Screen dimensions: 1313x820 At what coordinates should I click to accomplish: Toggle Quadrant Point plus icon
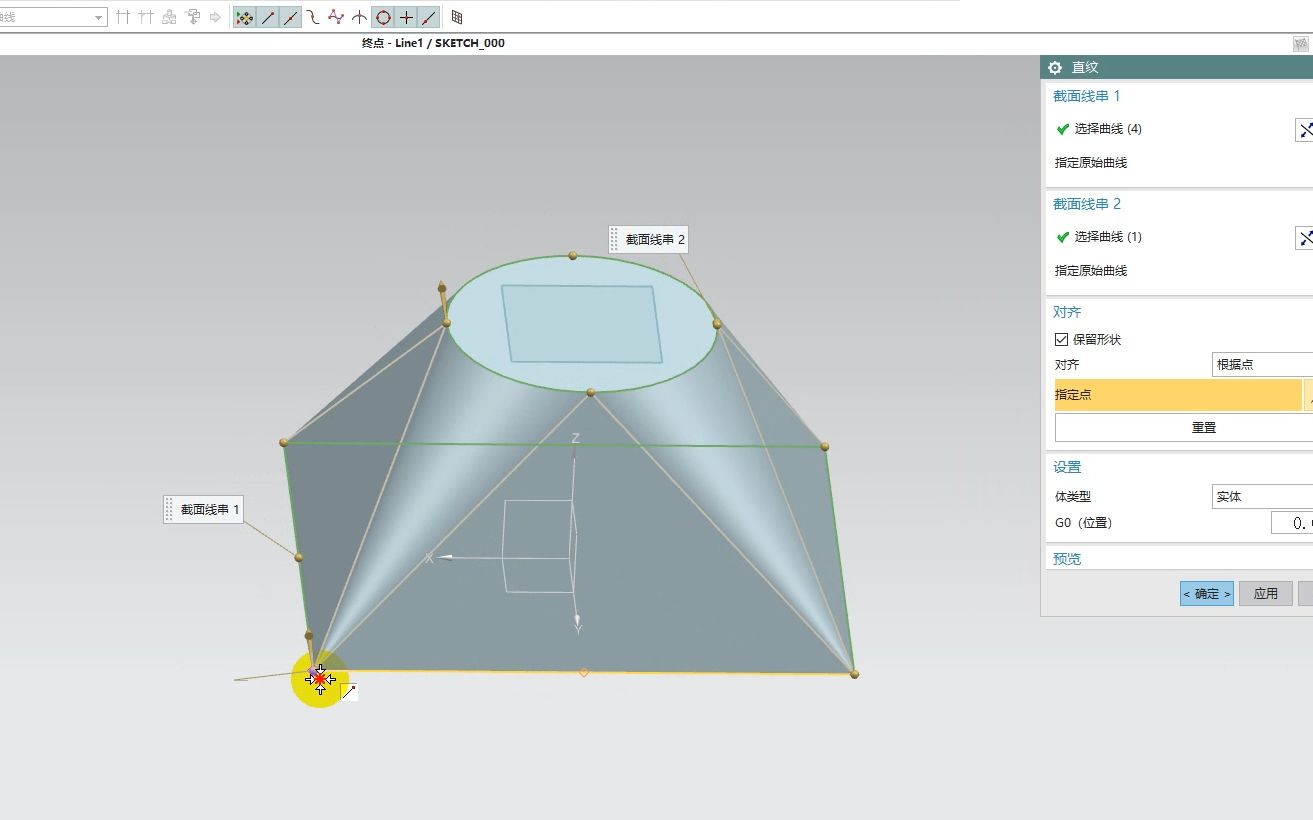click(406, 18)
